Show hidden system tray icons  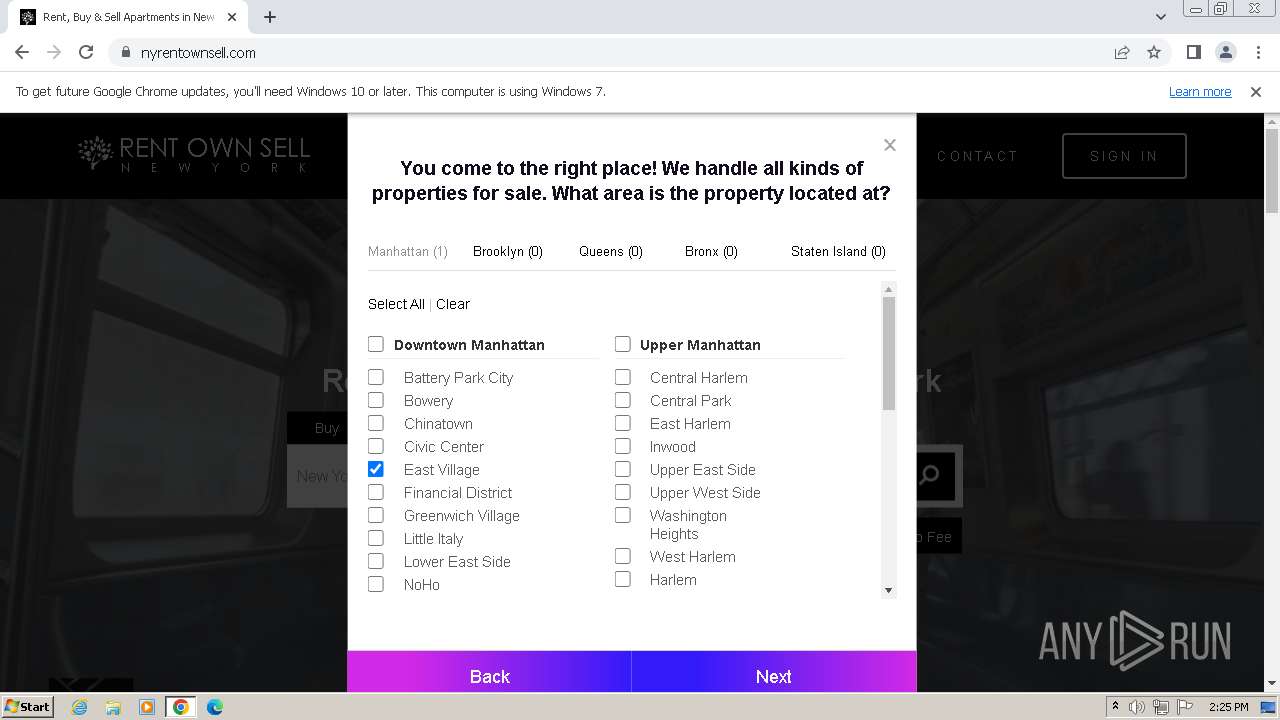pos(1115,707)
